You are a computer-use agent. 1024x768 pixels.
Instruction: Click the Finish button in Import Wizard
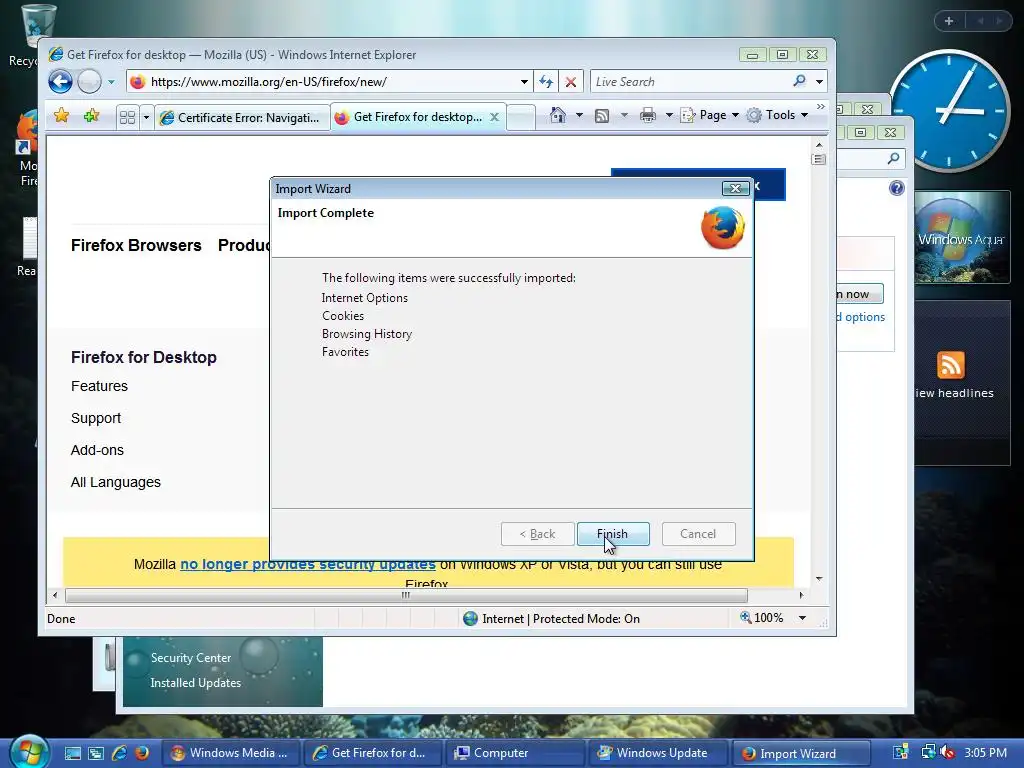[x=613, y=534]
